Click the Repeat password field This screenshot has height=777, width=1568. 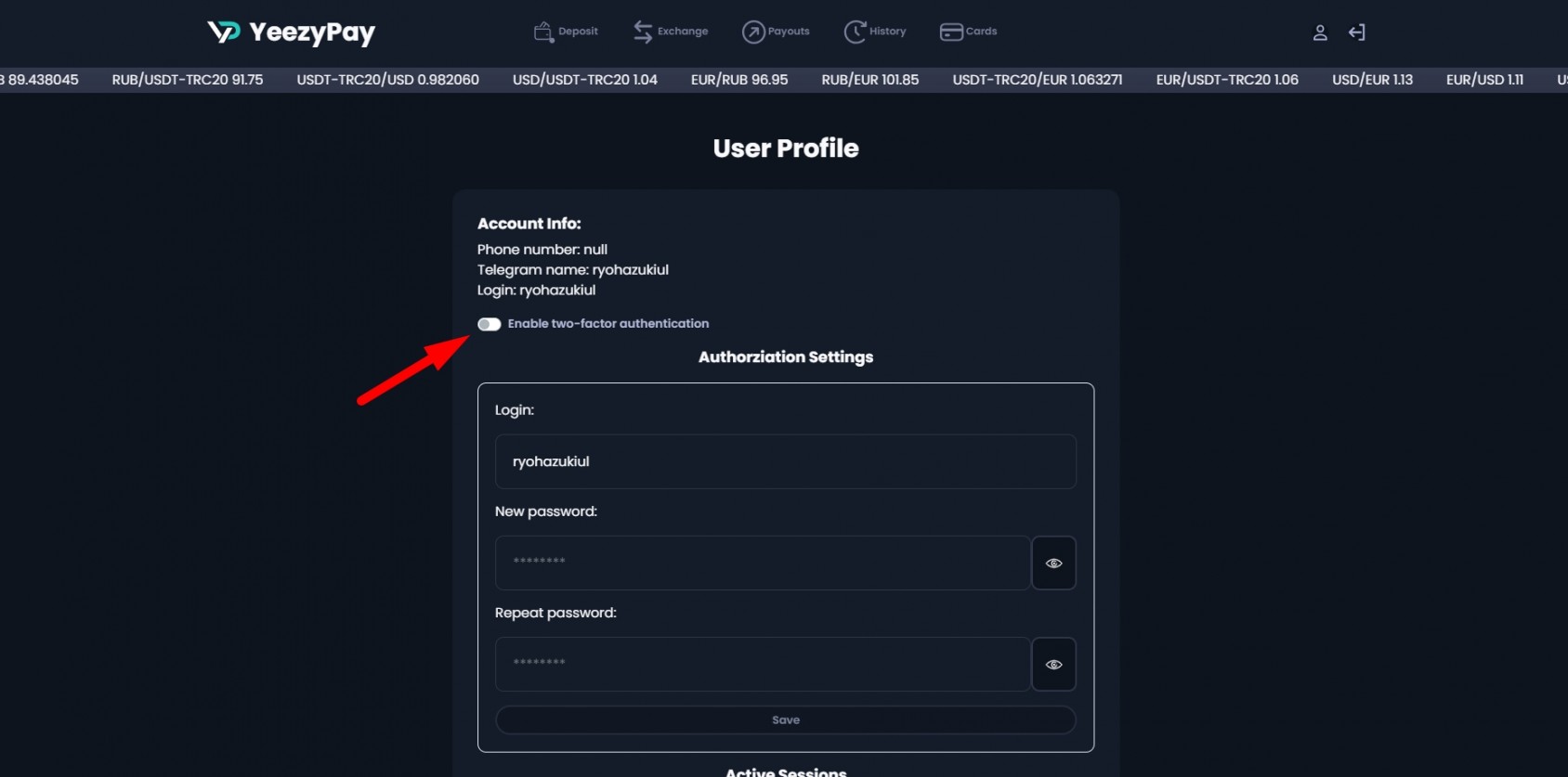pyautogui.click(x=763, y=664)
